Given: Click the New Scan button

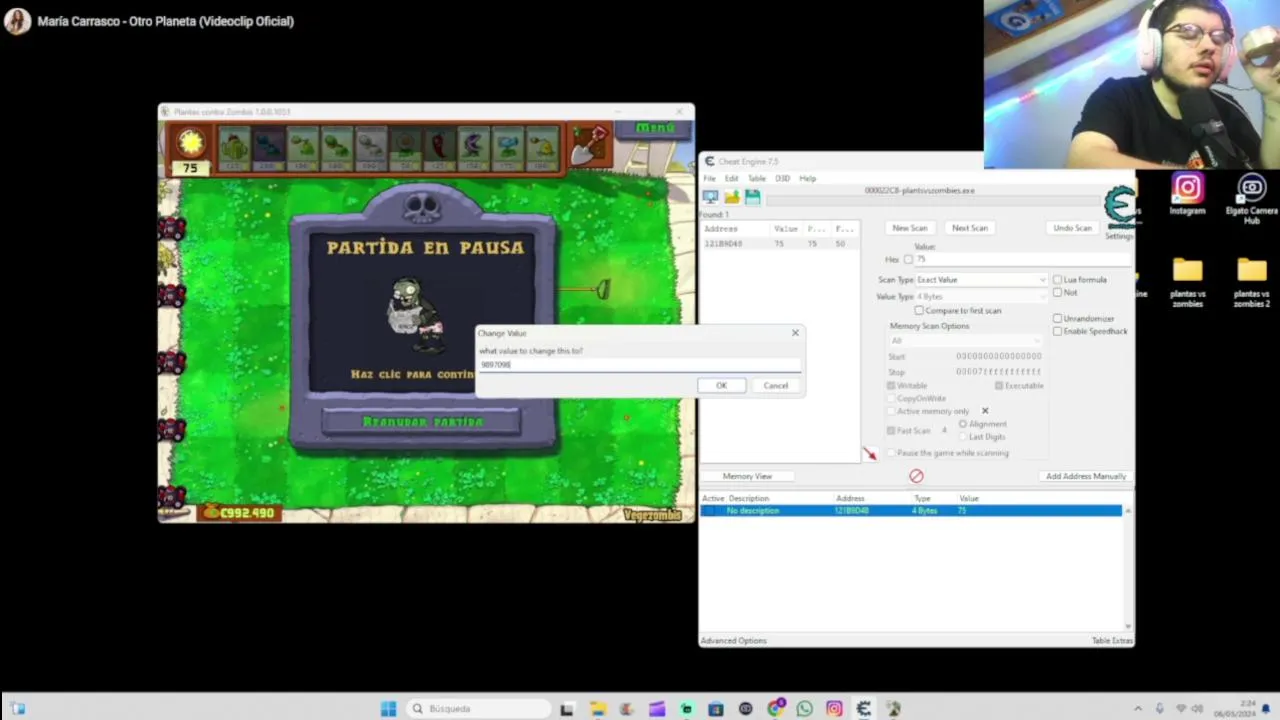Looking at the screenshot, I should pos(910,228).
